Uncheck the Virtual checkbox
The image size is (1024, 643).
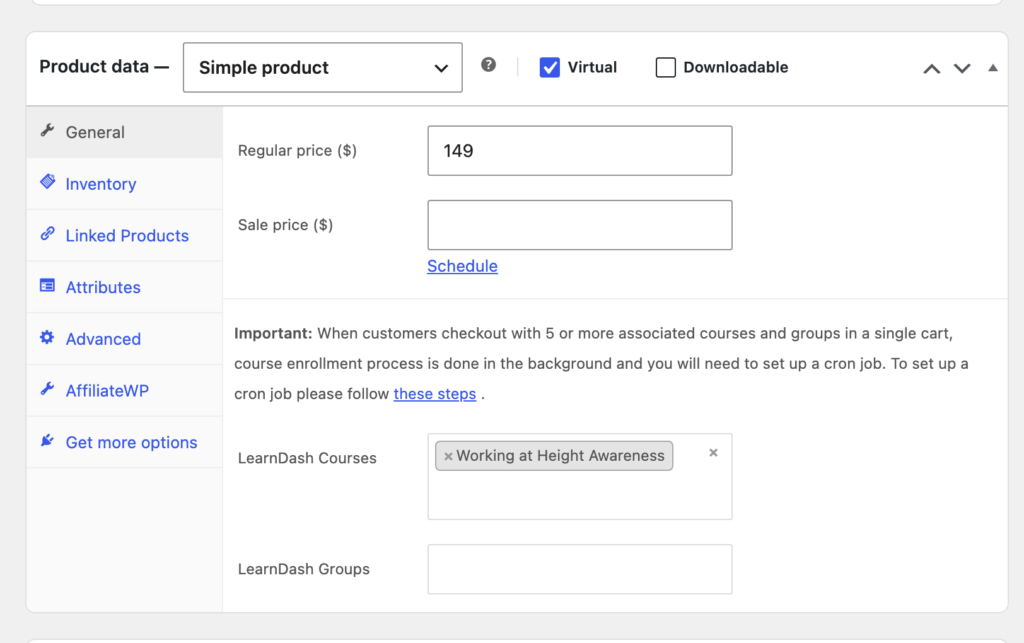tap(549, 67)
